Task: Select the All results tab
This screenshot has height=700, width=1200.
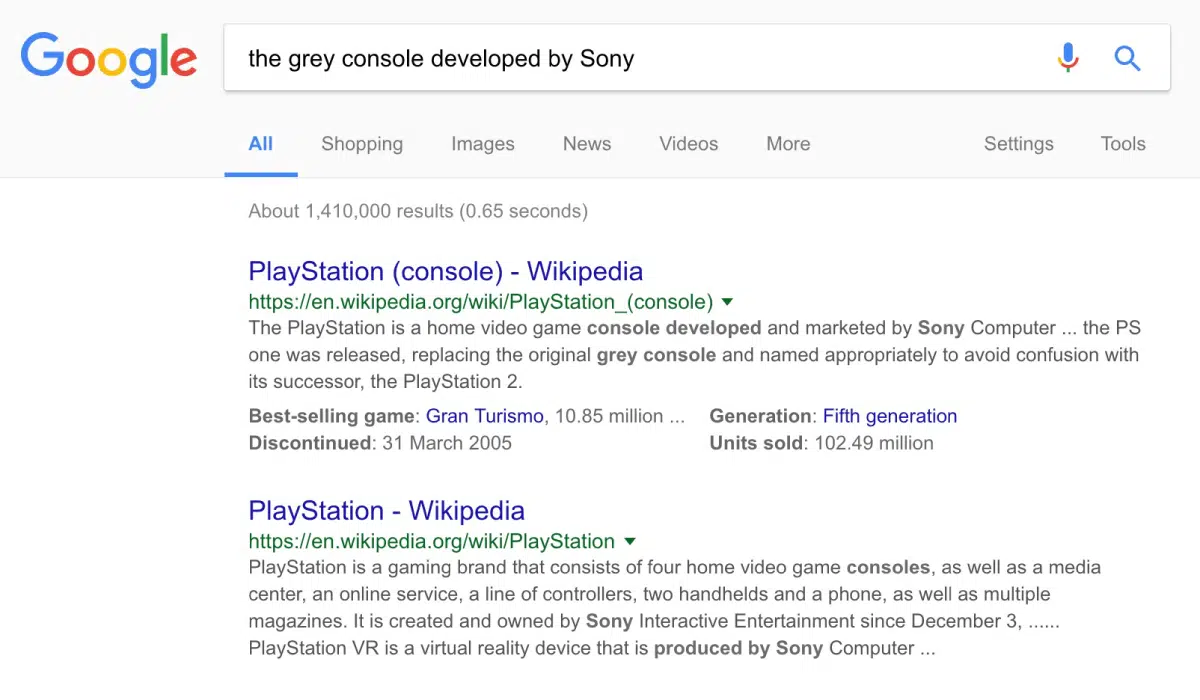Action: (x=260, y=144)
